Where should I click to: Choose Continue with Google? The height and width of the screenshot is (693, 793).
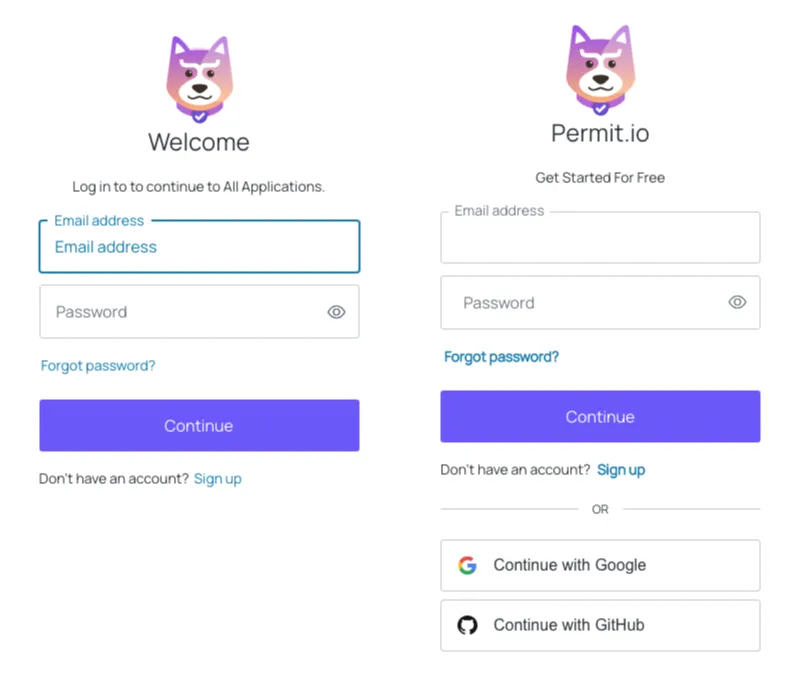(x=600, y=565)
